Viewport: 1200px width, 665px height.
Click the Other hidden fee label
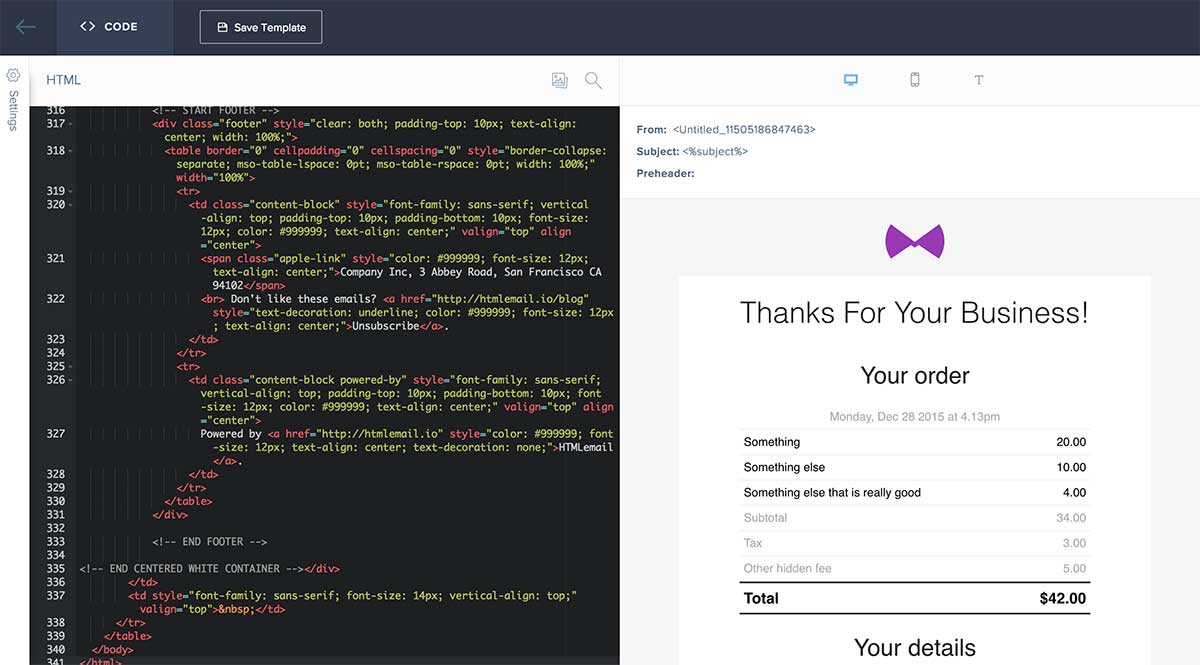pyautogui.click(x=787, y=568)
